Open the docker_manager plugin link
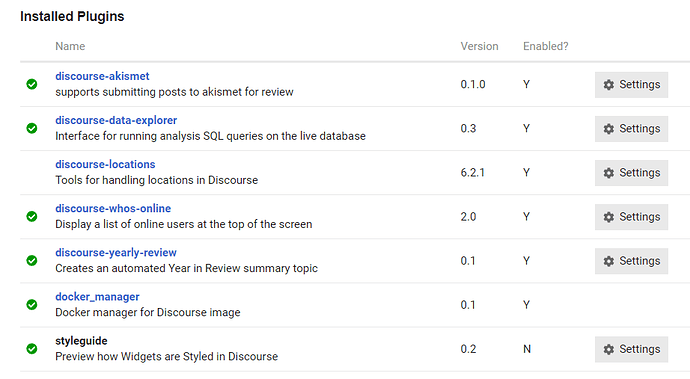The image size is (690, 379). 97,297
